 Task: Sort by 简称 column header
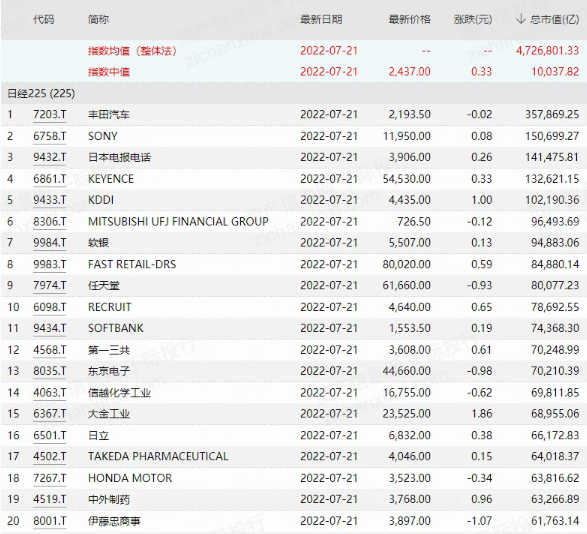click(98, 19)
